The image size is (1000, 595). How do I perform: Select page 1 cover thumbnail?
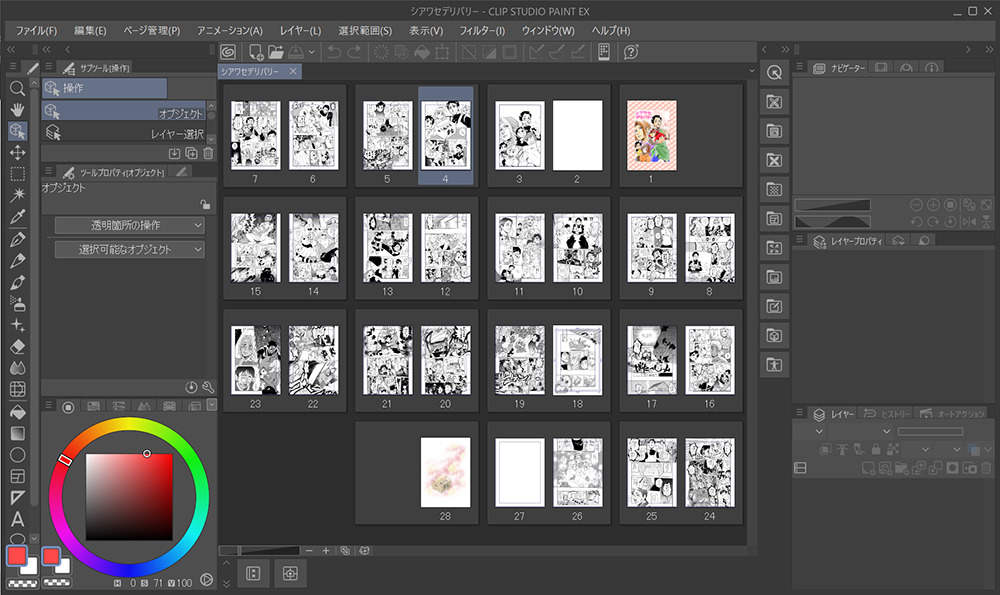651,135
